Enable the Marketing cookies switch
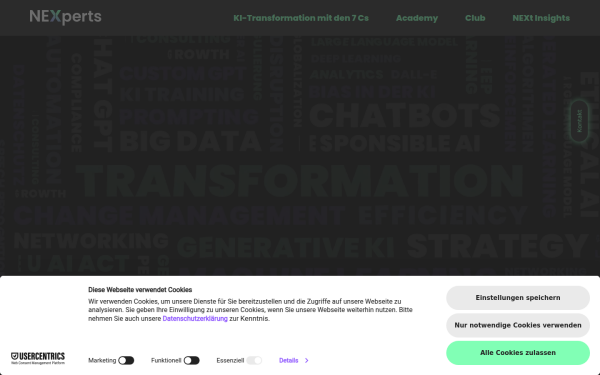Image resolution: width=600 pixels, height=375 pixels. pos(126,360)
